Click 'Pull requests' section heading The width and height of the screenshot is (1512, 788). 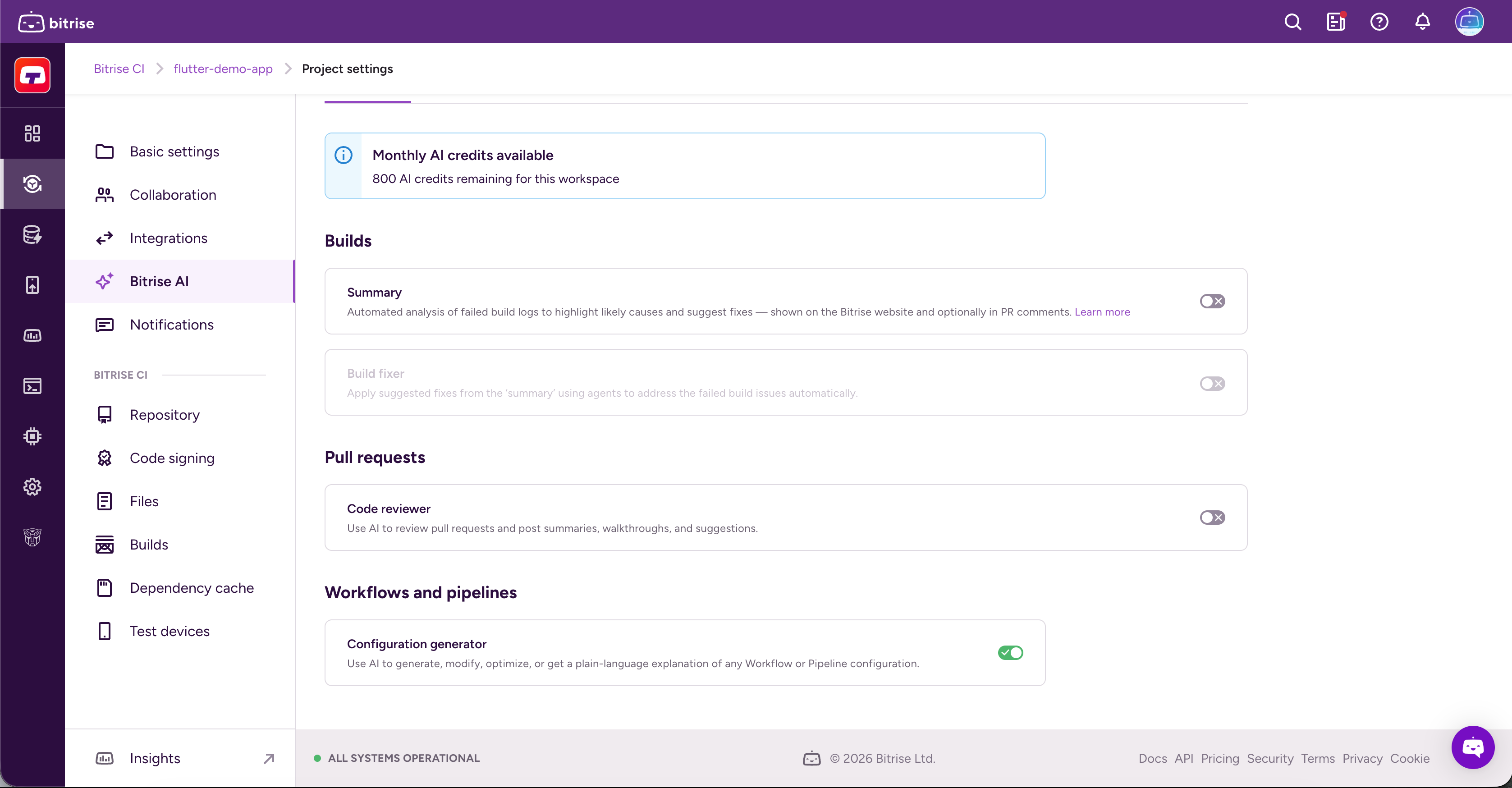tap(375, 457)
